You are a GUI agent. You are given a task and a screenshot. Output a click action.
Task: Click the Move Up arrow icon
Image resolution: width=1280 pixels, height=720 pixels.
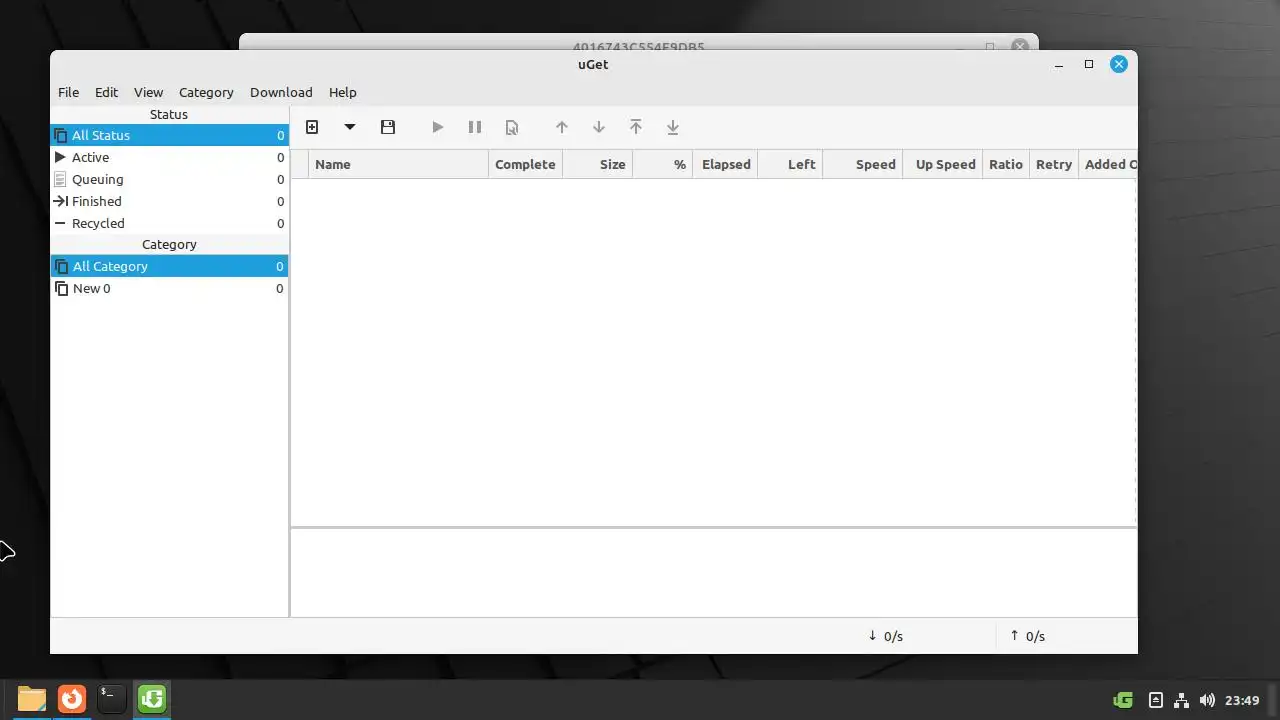562,127
